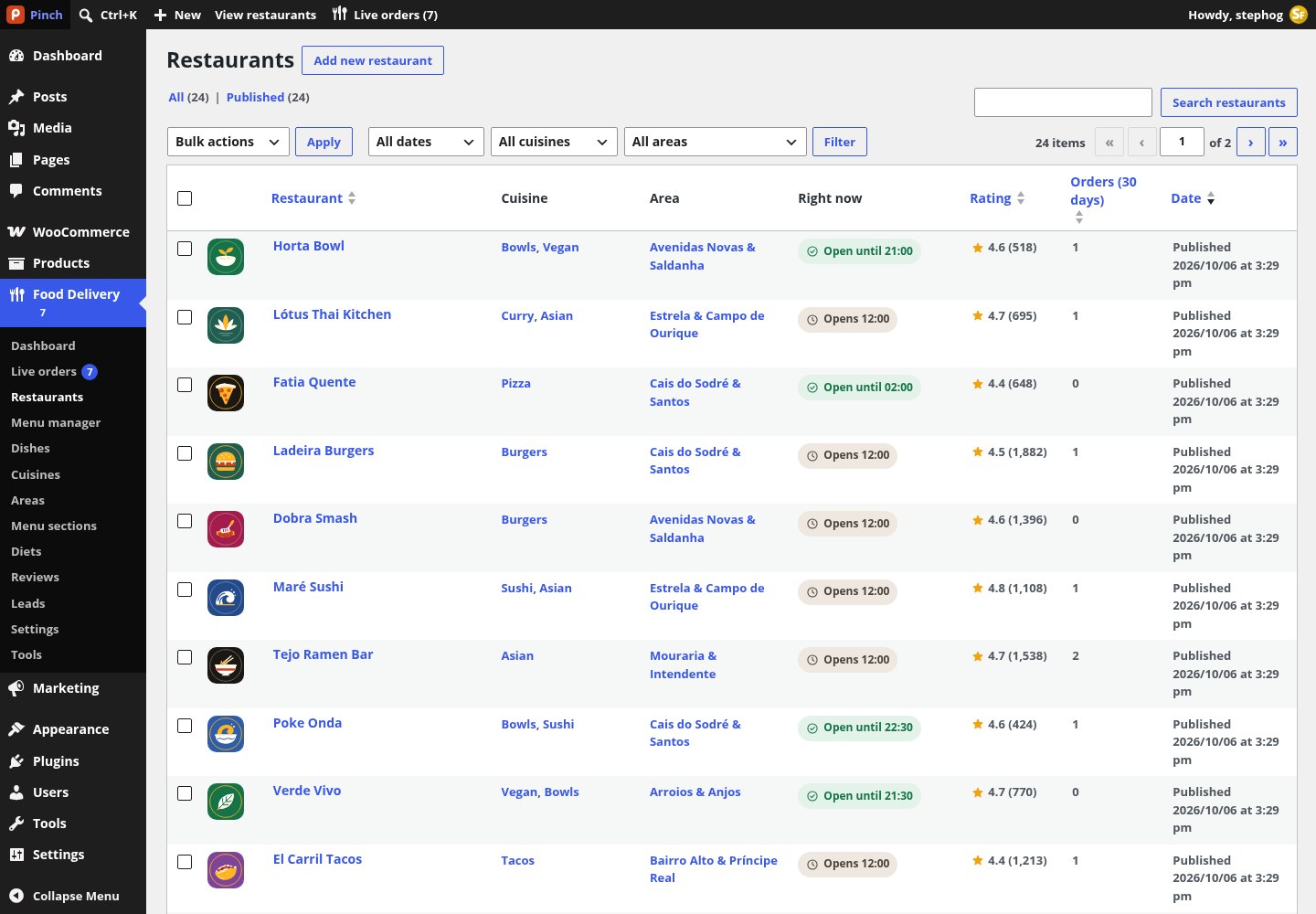Click the Maré Sushi wave logo
Image resolution: width=1316 pixels, height=914 pixels.
tap(226, 598)
